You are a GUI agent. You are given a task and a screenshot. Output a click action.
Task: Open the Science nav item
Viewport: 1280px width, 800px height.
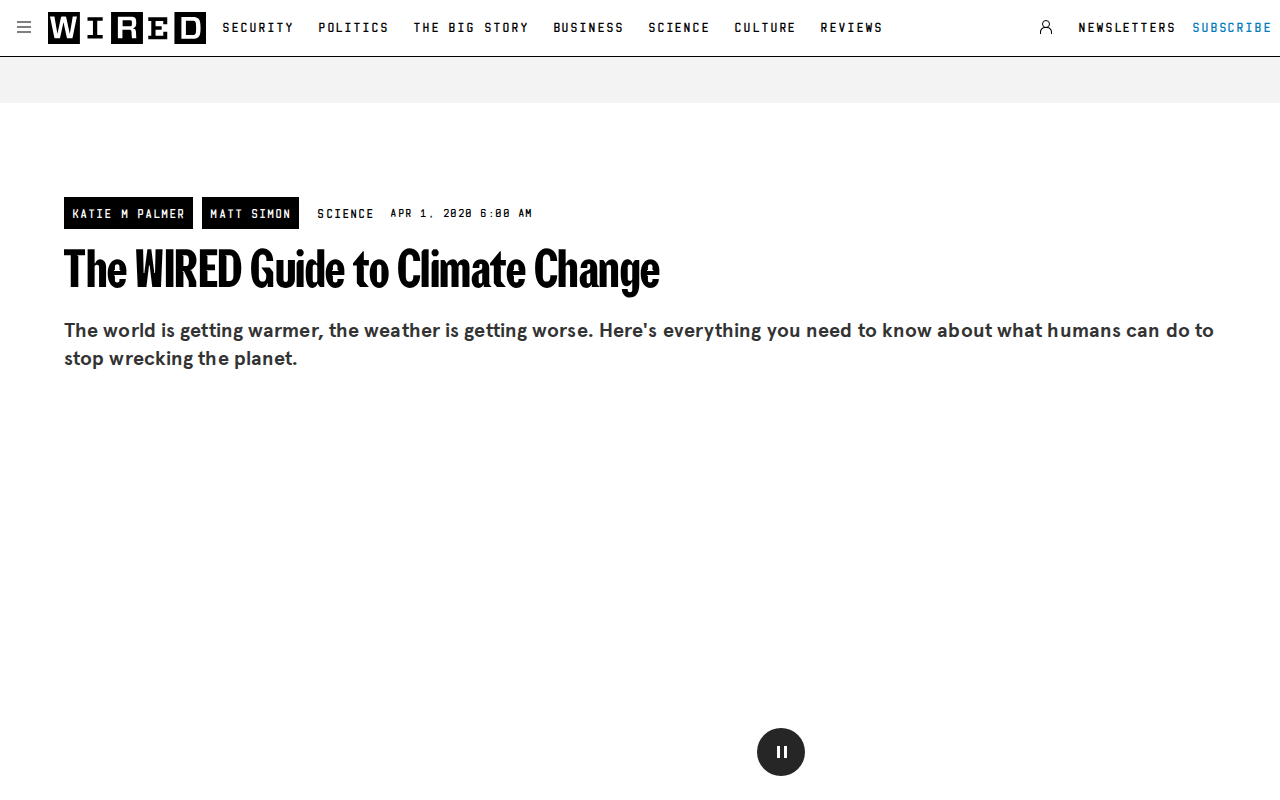[679, 28]
